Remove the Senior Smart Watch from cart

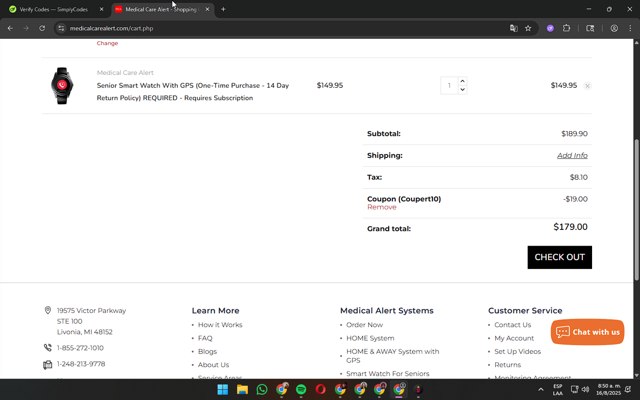coord(587,86)
